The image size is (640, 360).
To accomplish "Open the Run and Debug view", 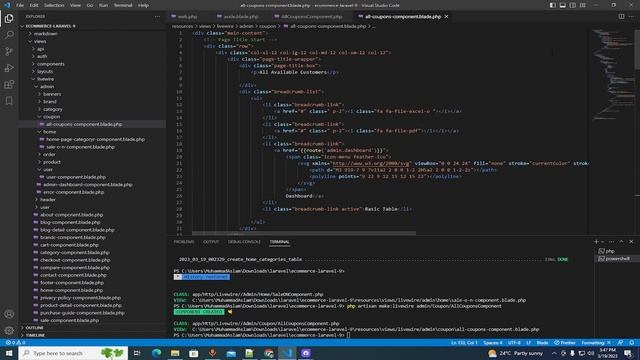I will [x=9, y=68].
